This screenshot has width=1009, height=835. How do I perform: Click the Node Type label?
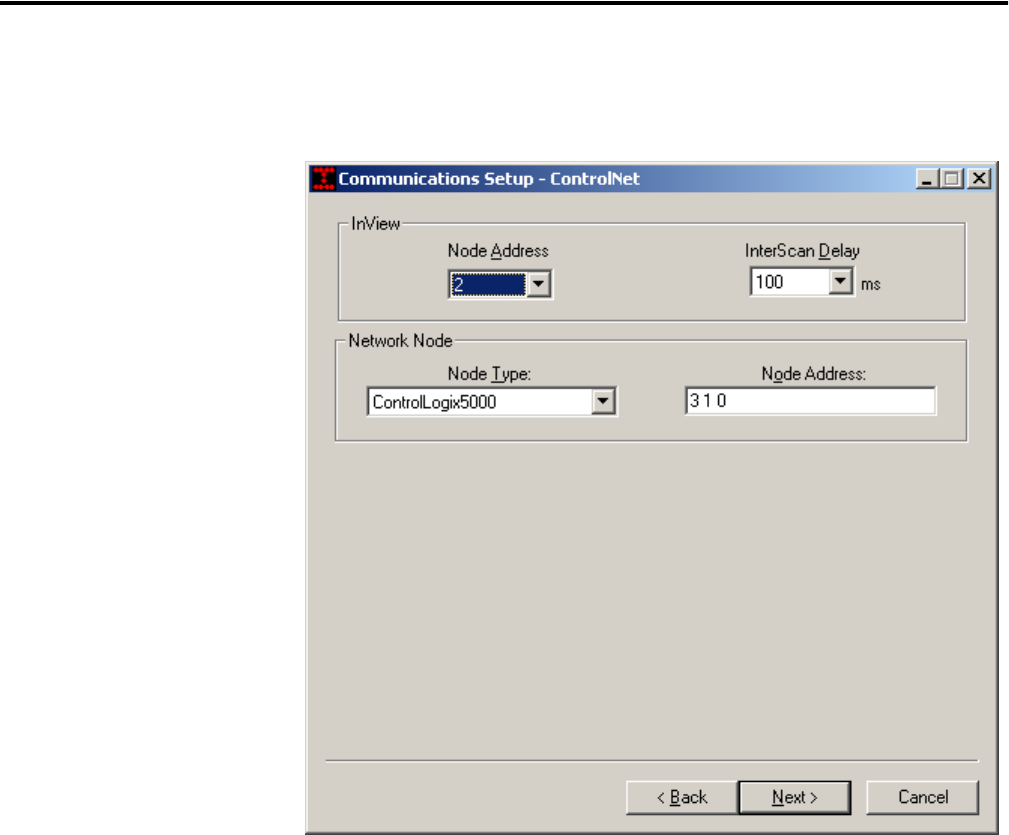489,374
